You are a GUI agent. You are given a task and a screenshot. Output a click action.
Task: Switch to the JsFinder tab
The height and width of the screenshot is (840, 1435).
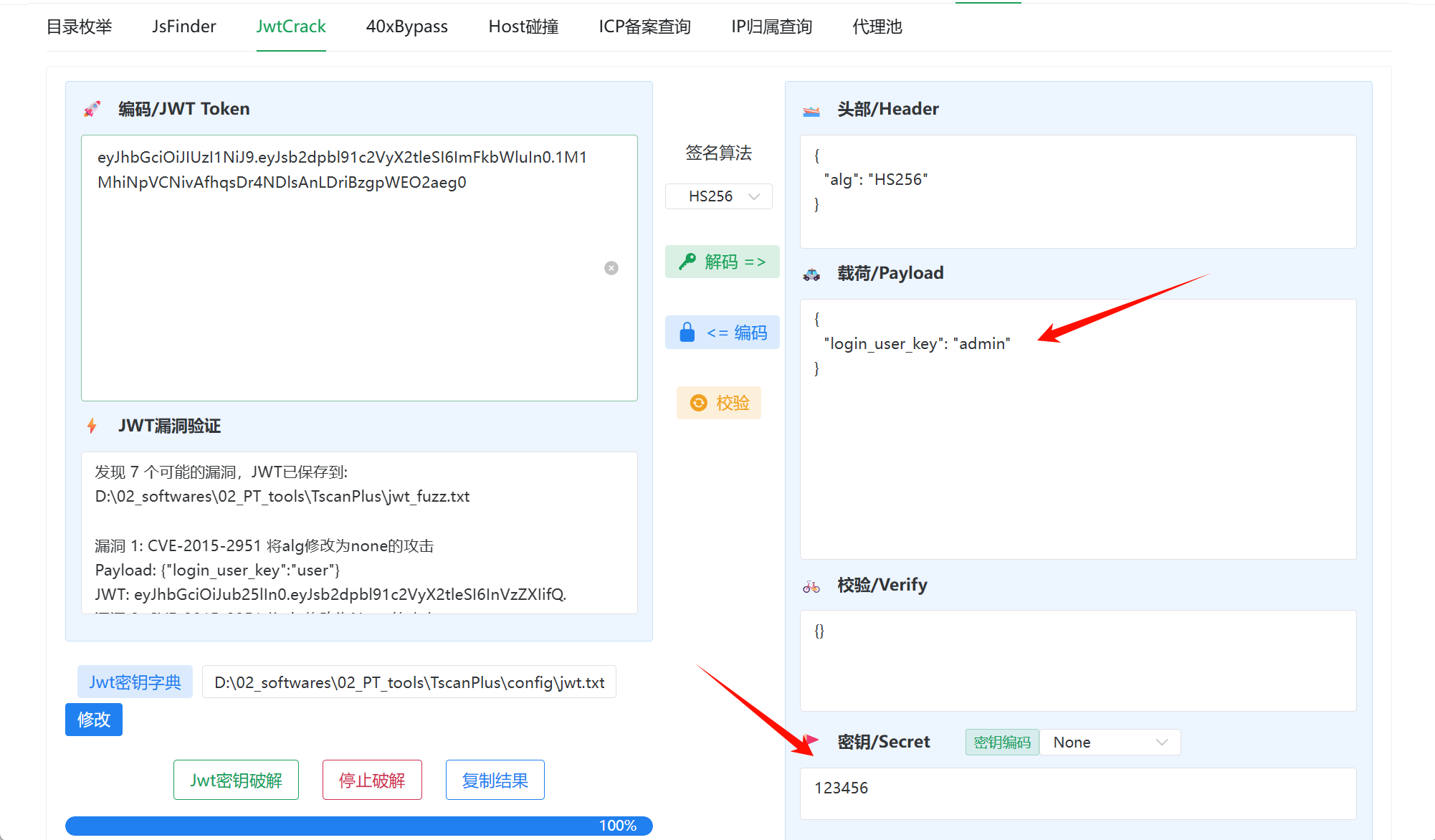coord(184,27)
